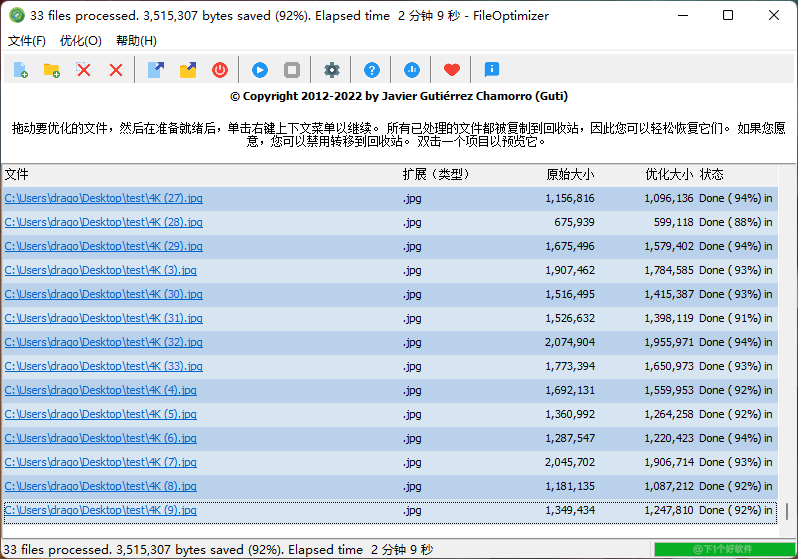Viewport: 798px width, 559px height.
Task: Click the Add files toolbar icon
Action: click(20, 70)
